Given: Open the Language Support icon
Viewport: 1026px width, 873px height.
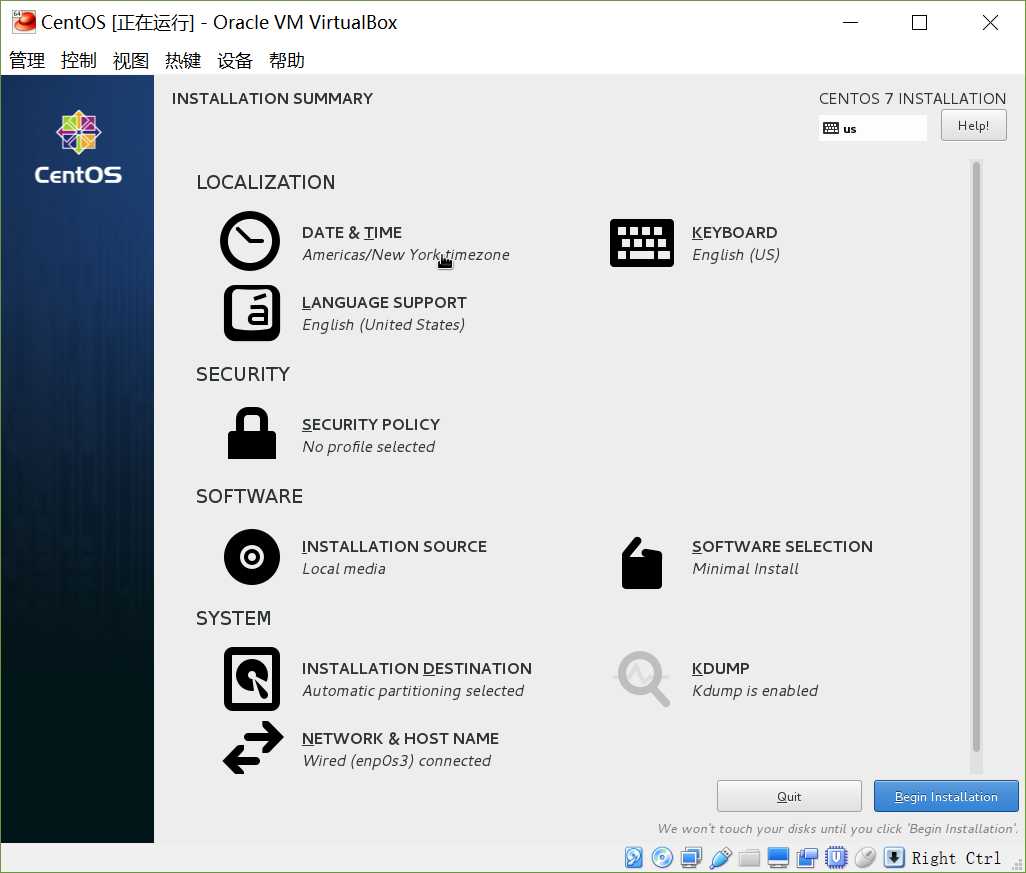Looking at the screenshot, I should click(252, 313).
